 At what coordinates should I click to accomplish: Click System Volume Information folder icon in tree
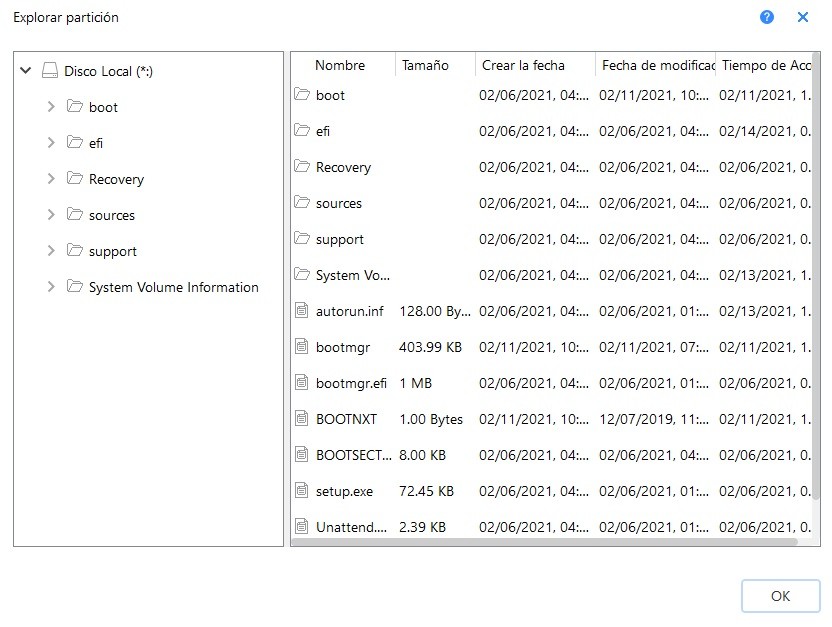75,287
